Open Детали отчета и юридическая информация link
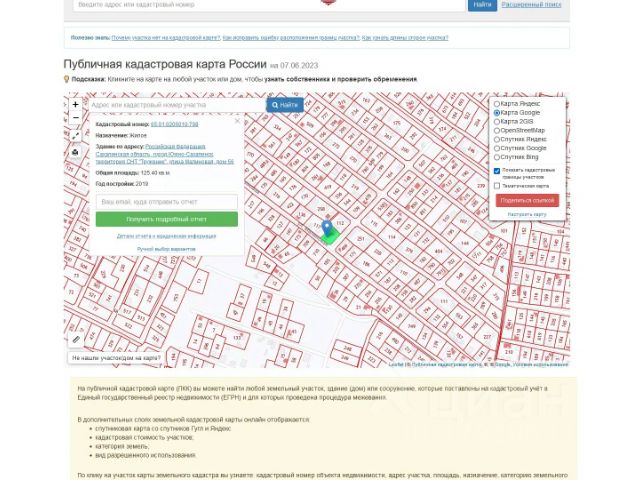640x480 pixels. click(166, 236)
